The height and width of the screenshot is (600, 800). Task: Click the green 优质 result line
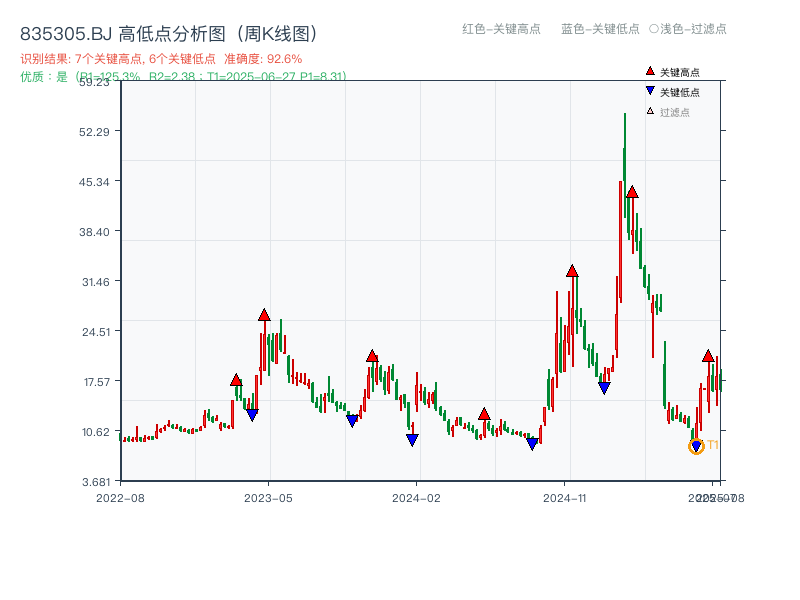[x=178, y=72]
